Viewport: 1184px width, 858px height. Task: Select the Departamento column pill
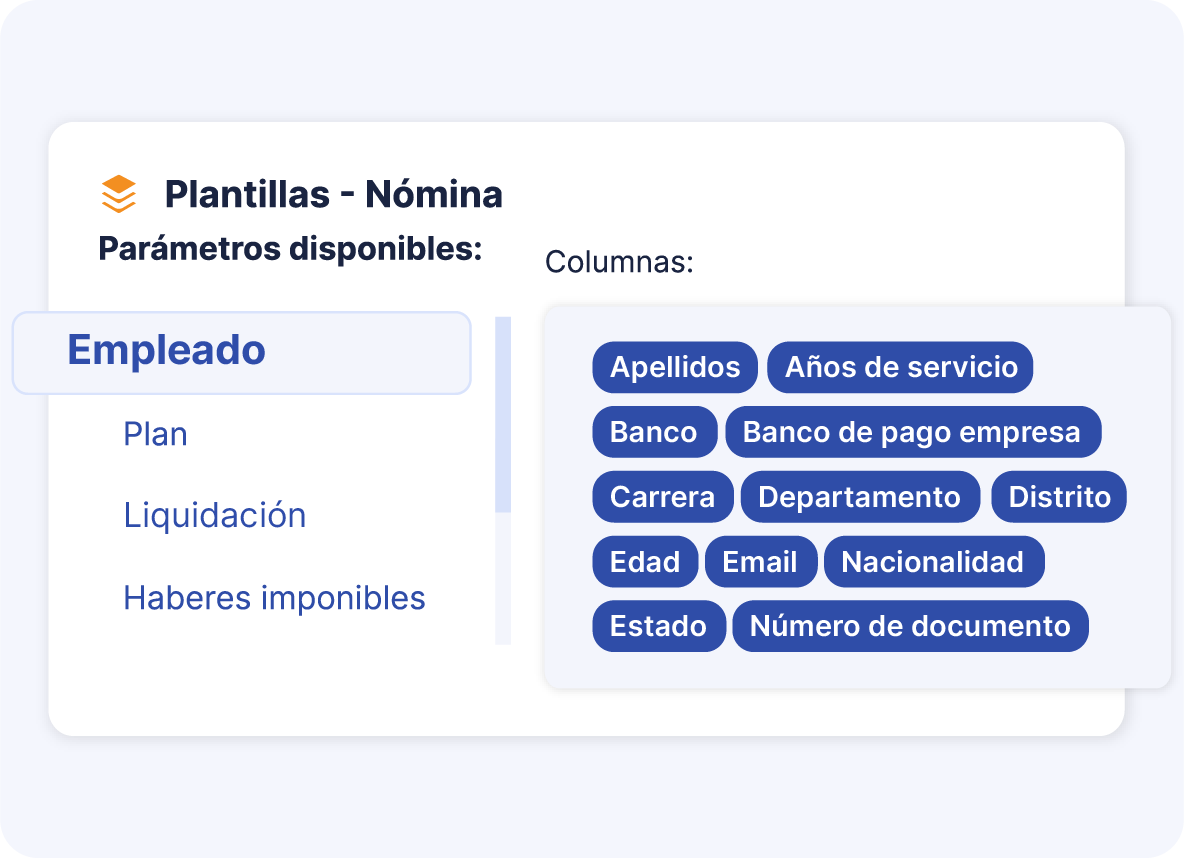point(860,496)
